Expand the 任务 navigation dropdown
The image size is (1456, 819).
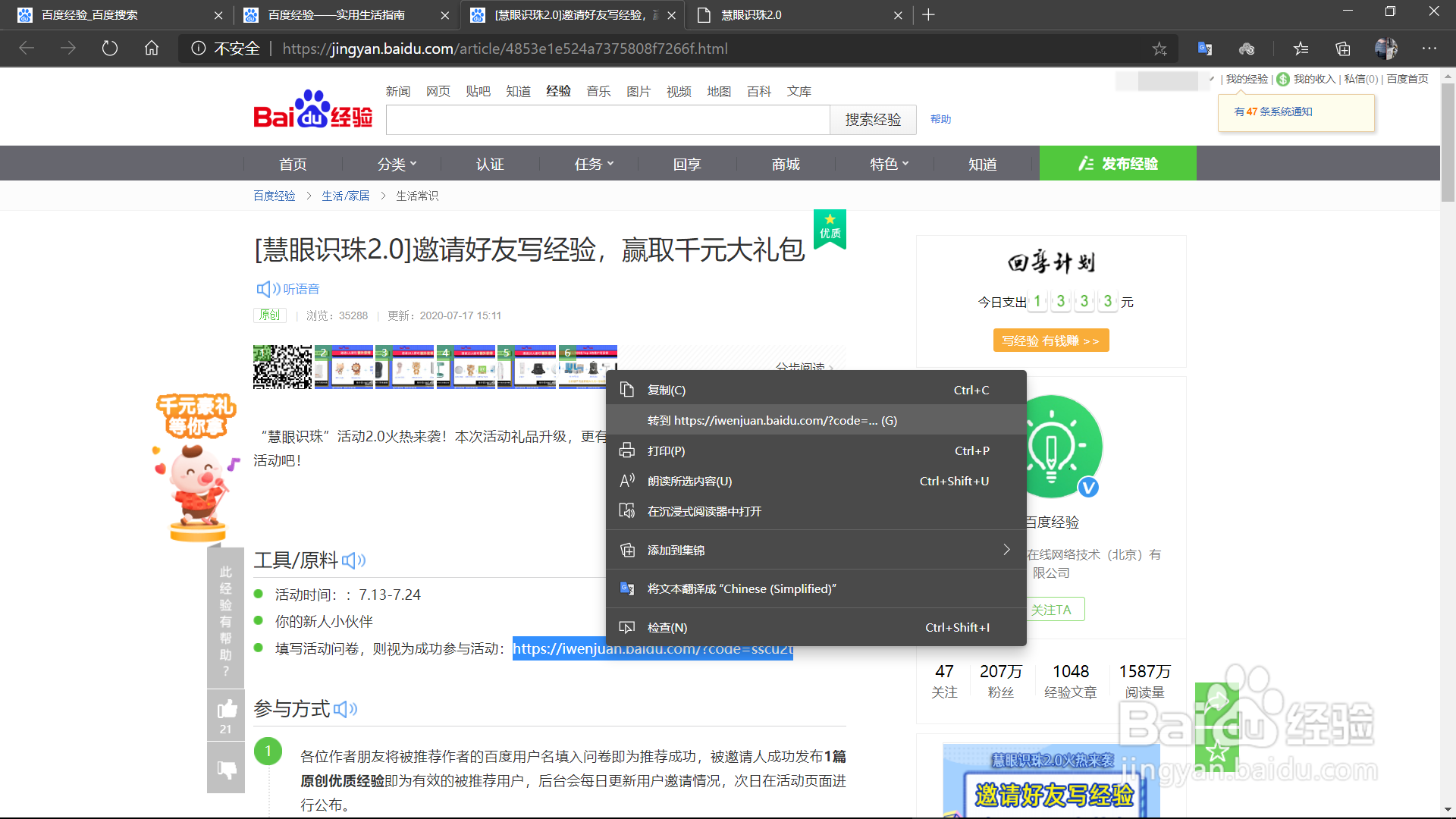point(594,164)
